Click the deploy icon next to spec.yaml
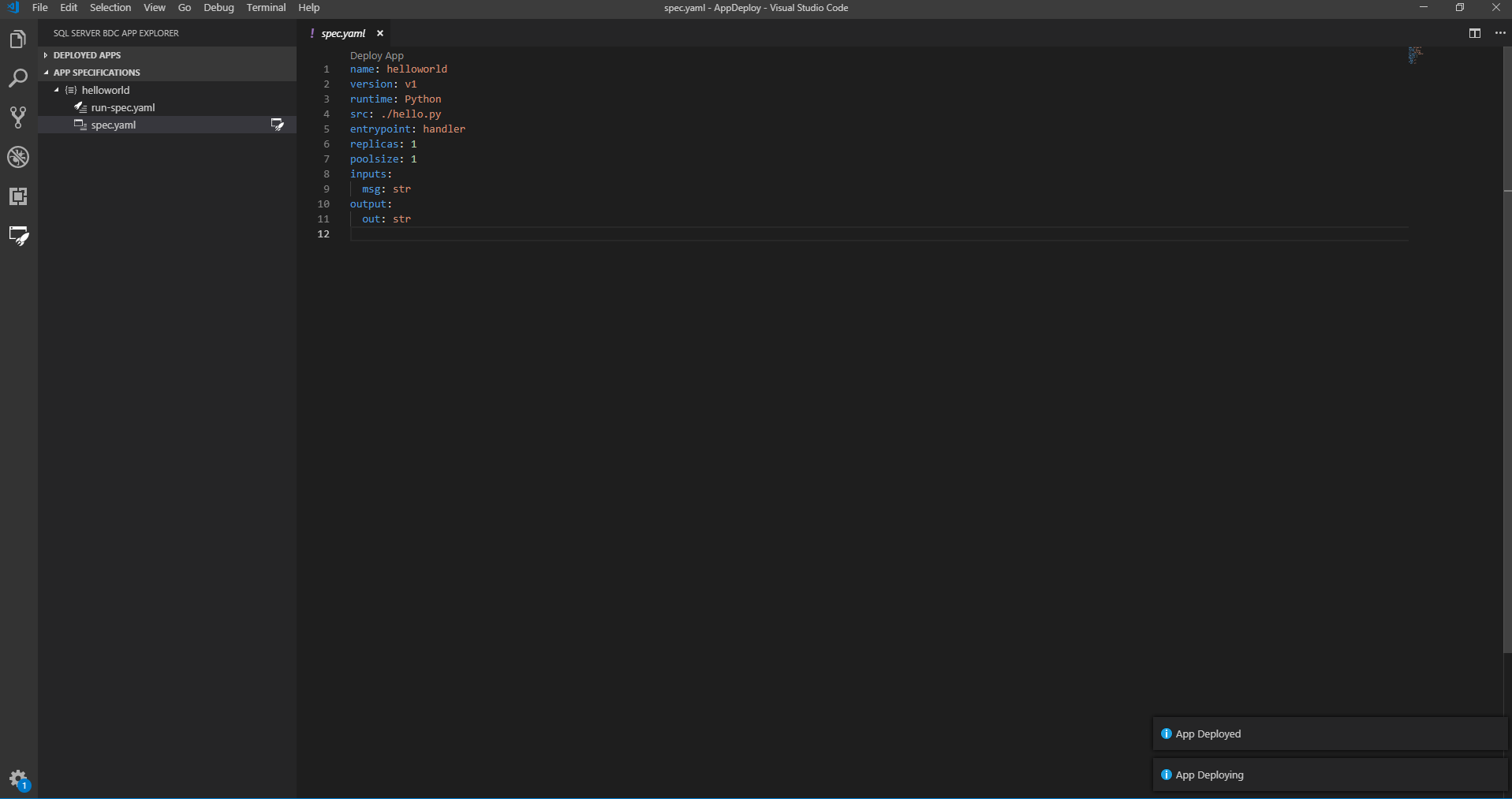Image resolution: width=1512 pixels, height=799 pixels. coord(277,124)
